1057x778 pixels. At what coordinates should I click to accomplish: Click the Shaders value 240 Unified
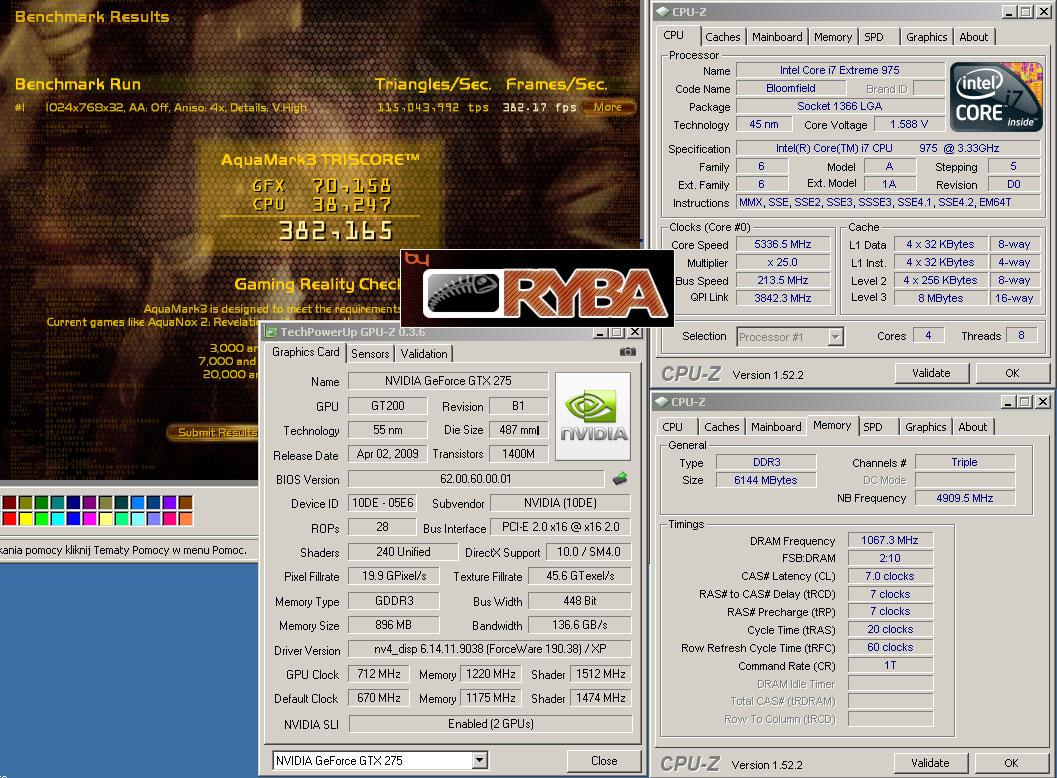click(x=403, y=551)
